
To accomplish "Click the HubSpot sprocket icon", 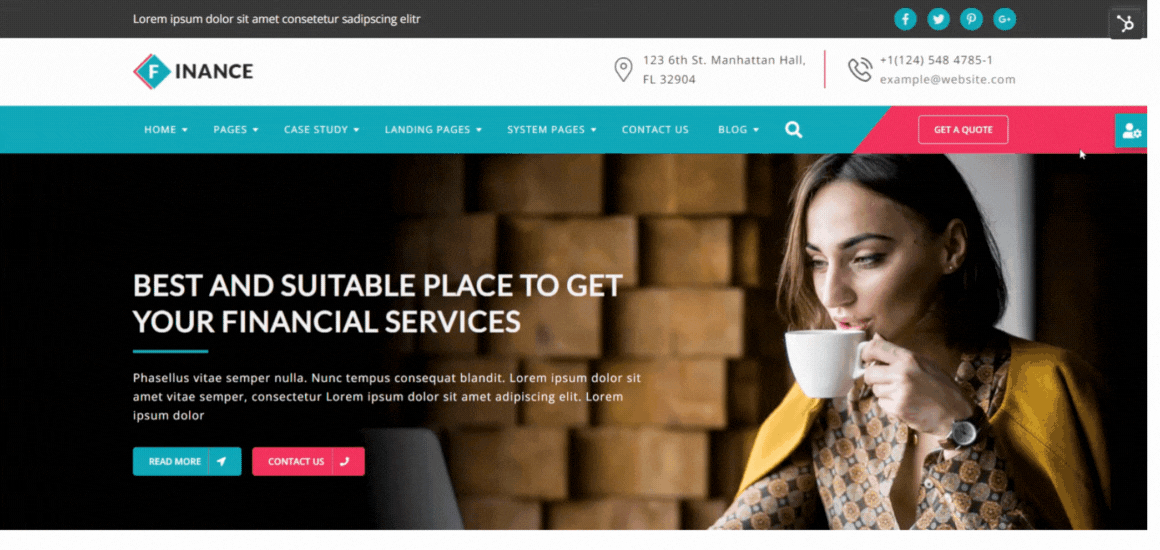I will (1125, 24).
